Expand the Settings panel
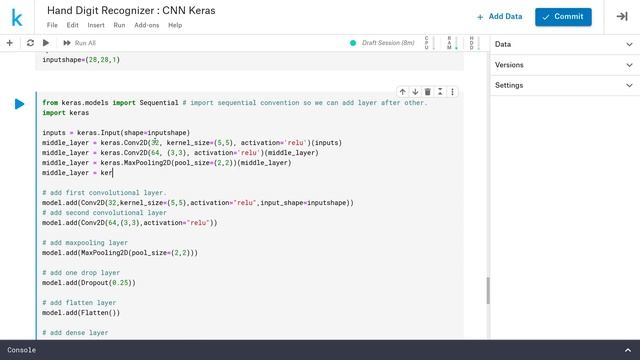This screenshot has height=360, width=640. click(x=565, y=85)
